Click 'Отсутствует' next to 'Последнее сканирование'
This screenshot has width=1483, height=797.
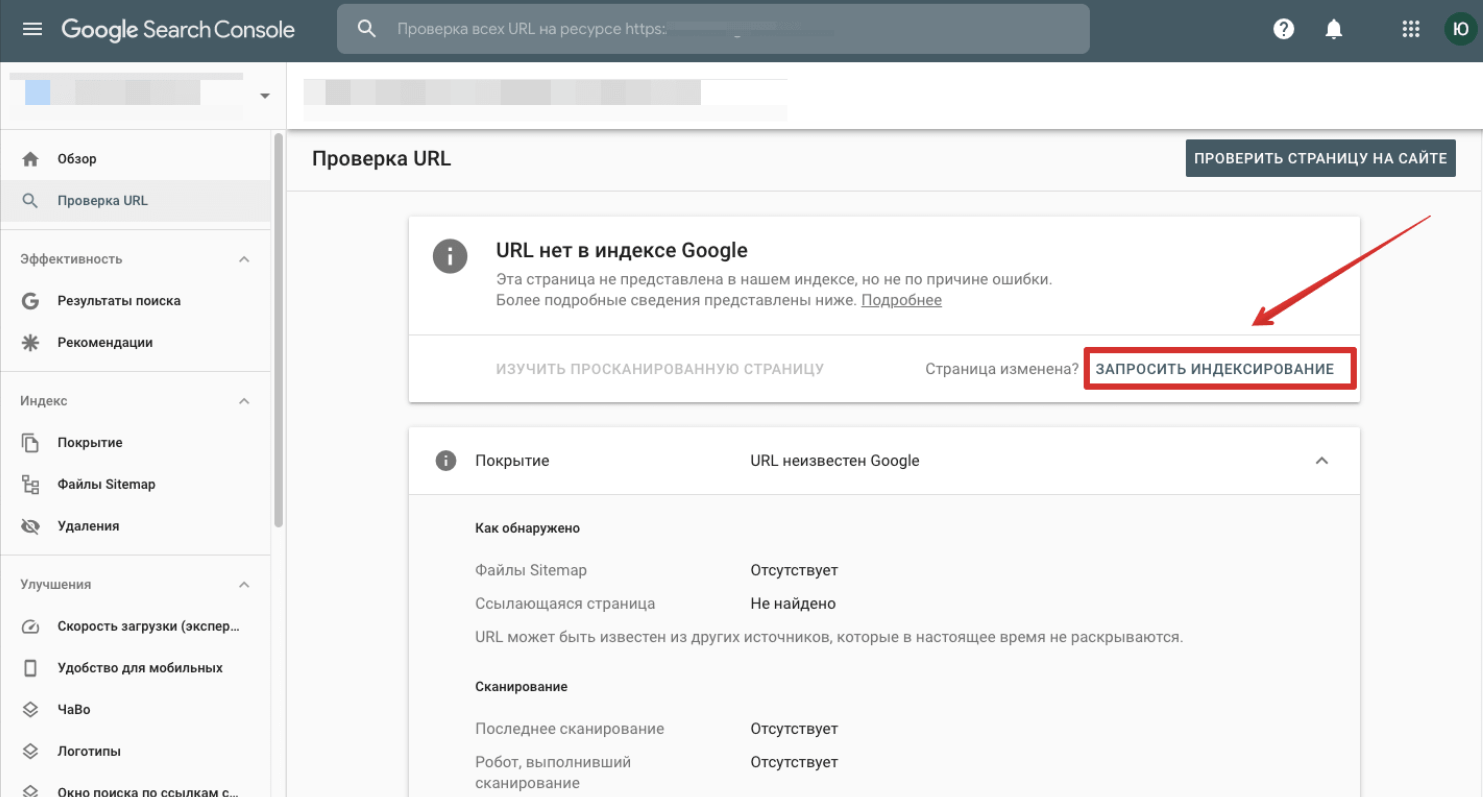tap(794, 729)
